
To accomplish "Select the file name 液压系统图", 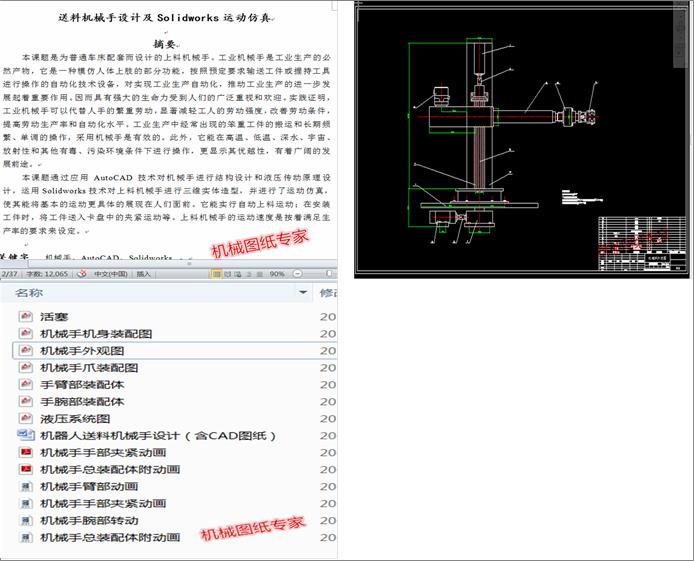I will click(75, 419).
